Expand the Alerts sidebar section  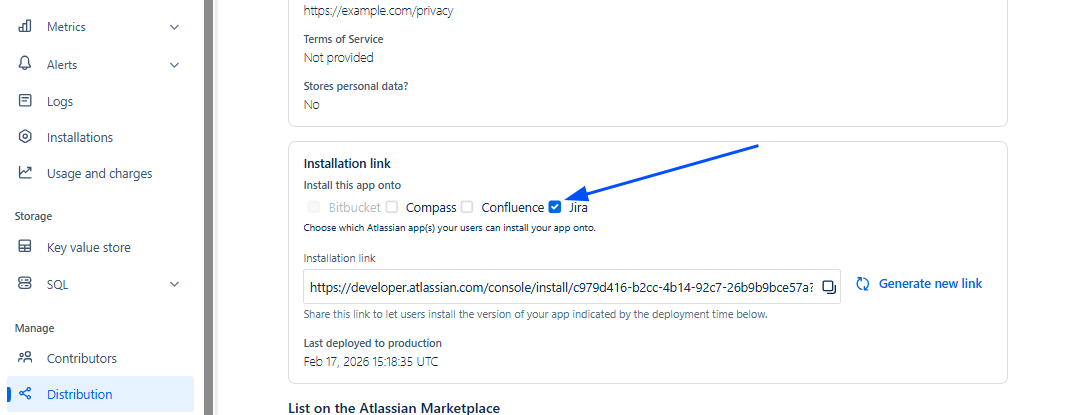pos(174,65)
